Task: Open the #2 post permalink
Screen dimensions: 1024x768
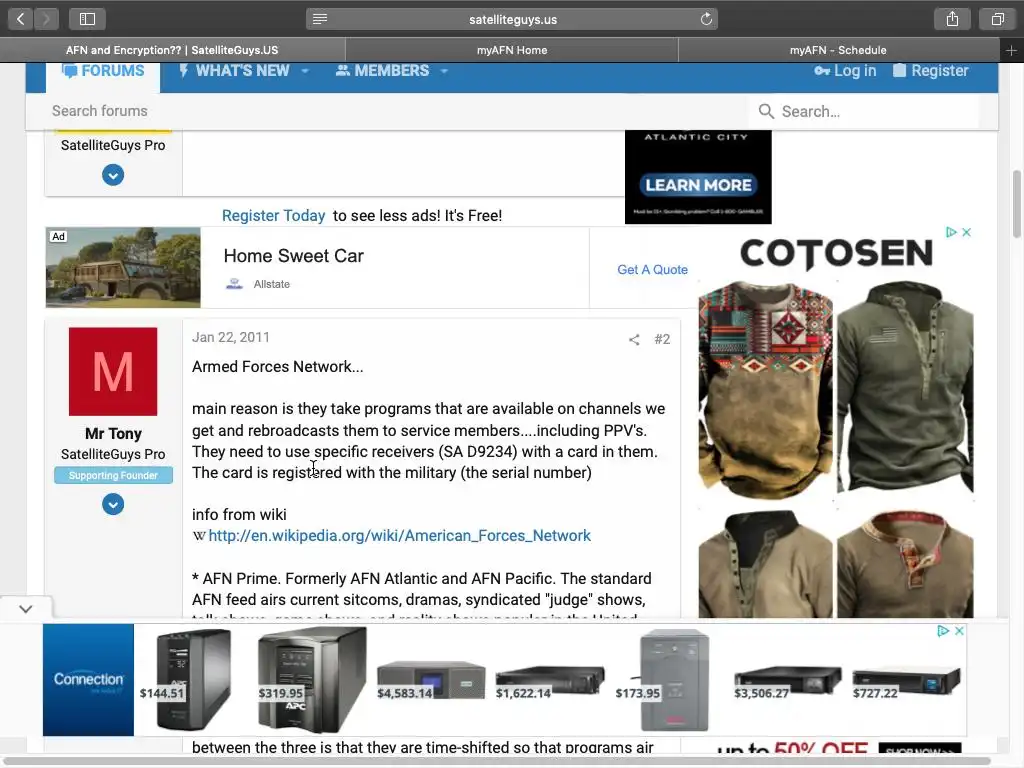Action: point(662,340)
